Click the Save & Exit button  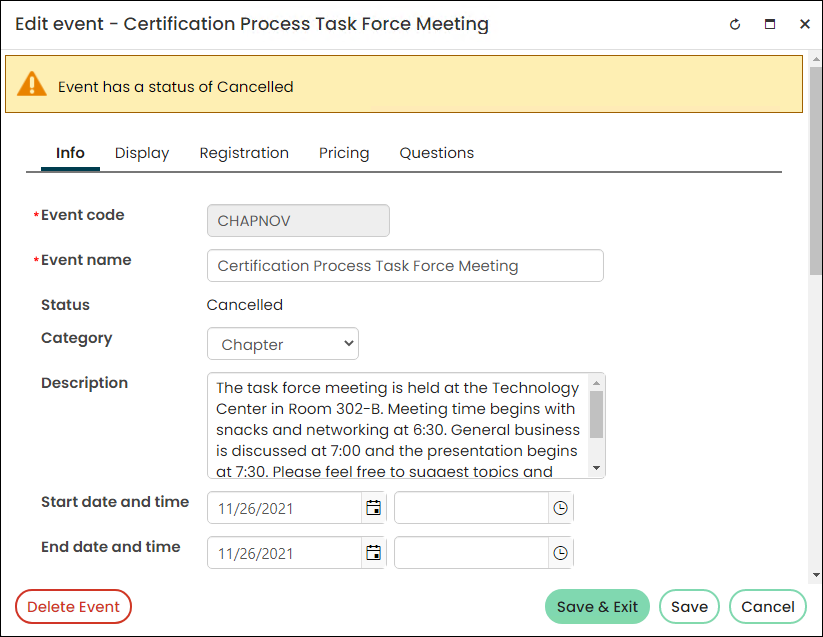pyautogui.click(x=597, y=607)
